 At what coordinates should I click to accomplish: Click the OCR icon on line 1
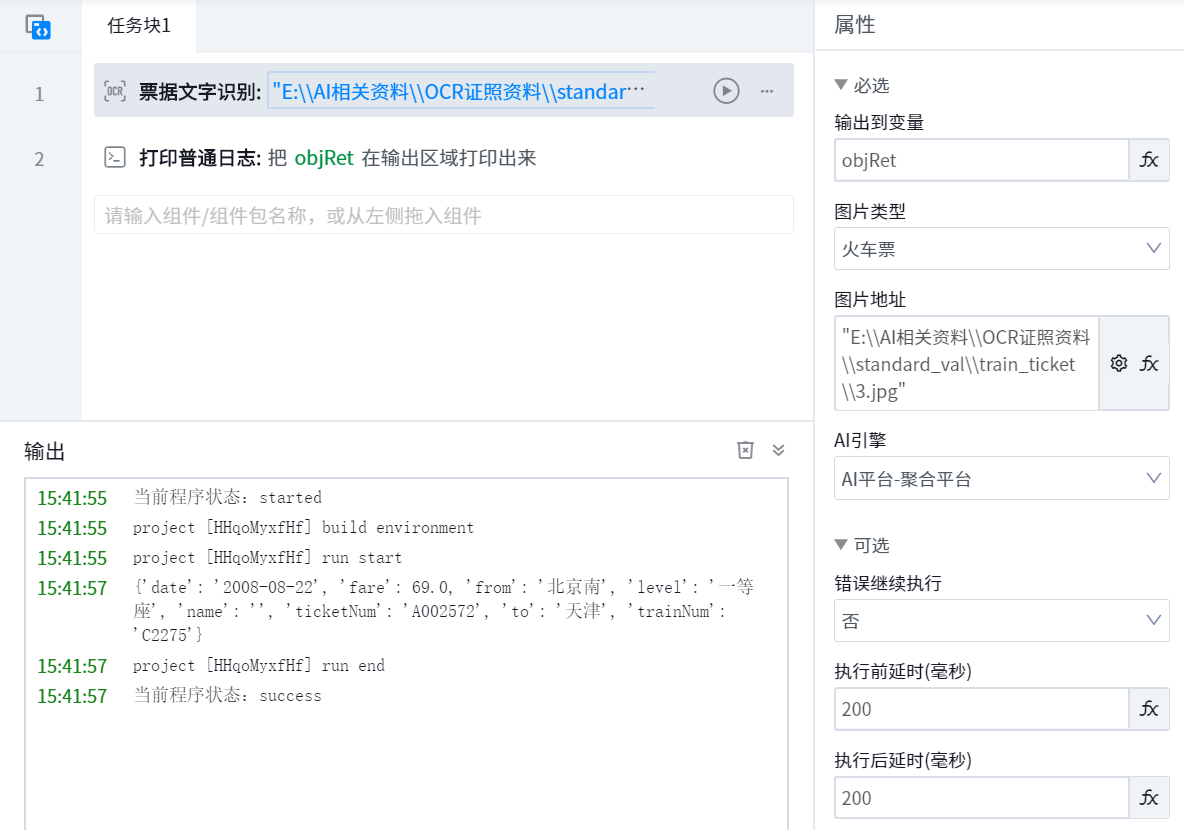116,92
